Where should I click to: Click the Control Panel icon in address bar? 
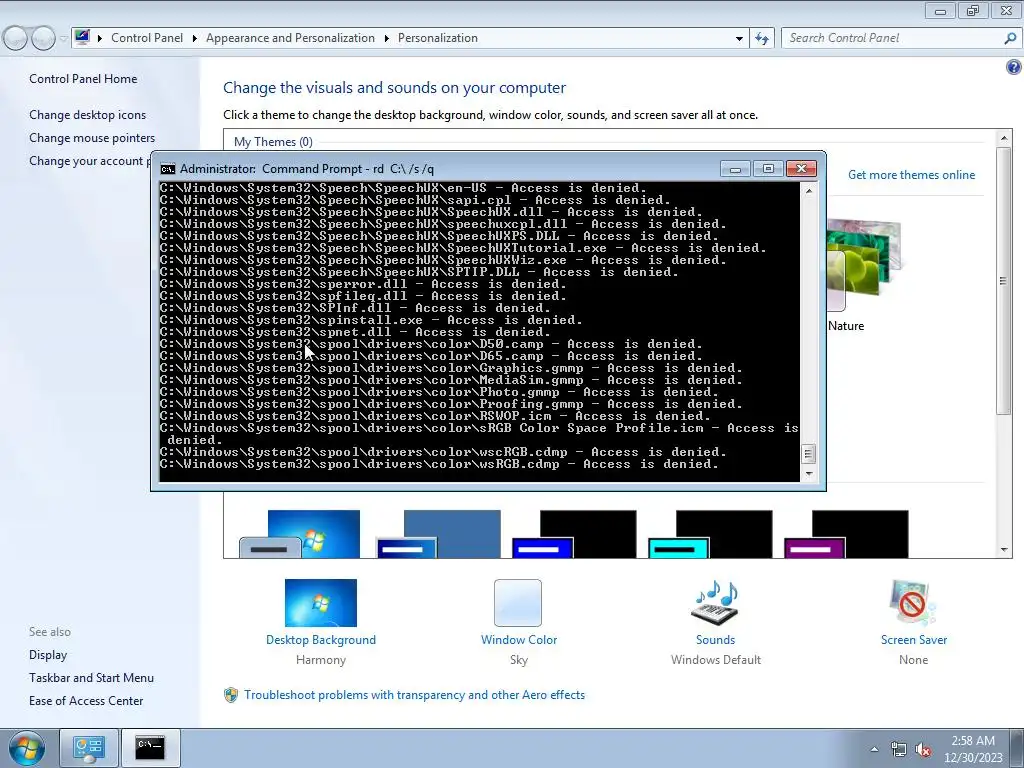tap(82, 37)
